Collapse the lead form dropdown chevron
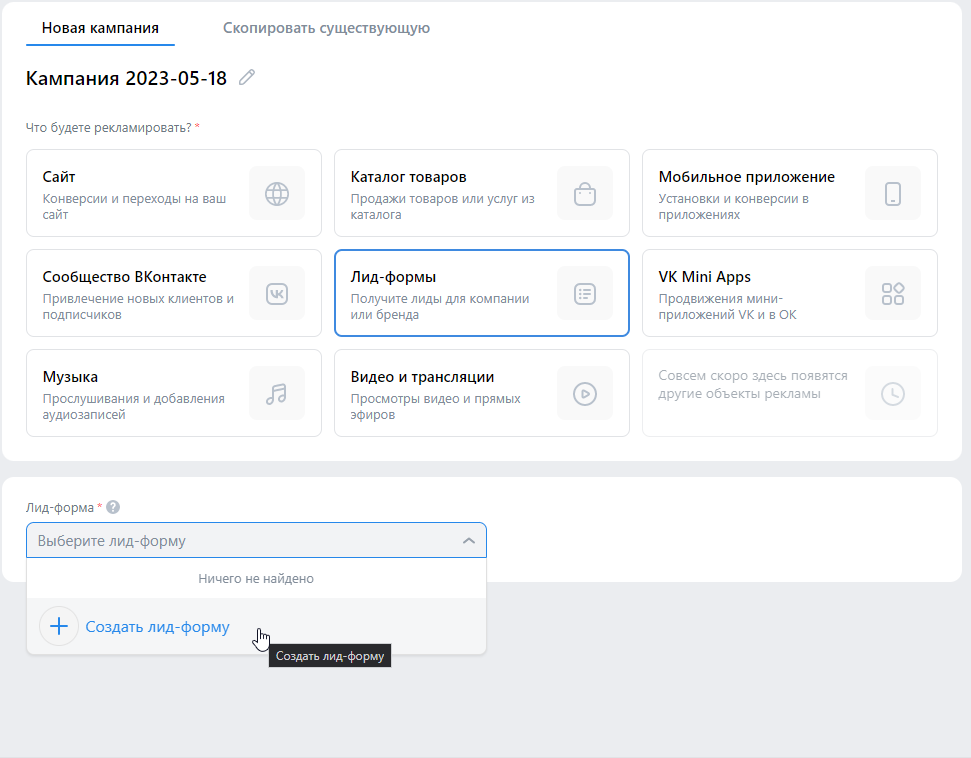Screen dimensions: 971x758 point(469,541)
